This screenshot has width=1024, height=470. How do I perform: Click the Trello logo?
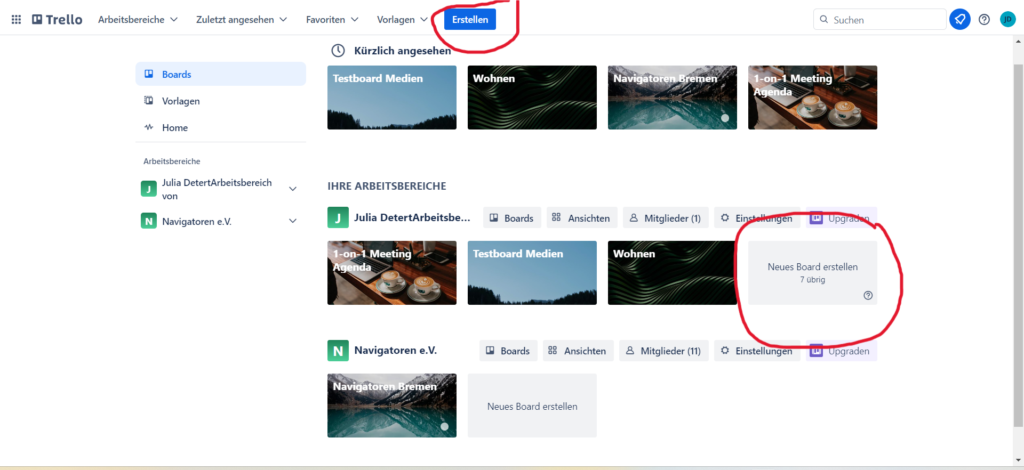(x=57, y=20)
